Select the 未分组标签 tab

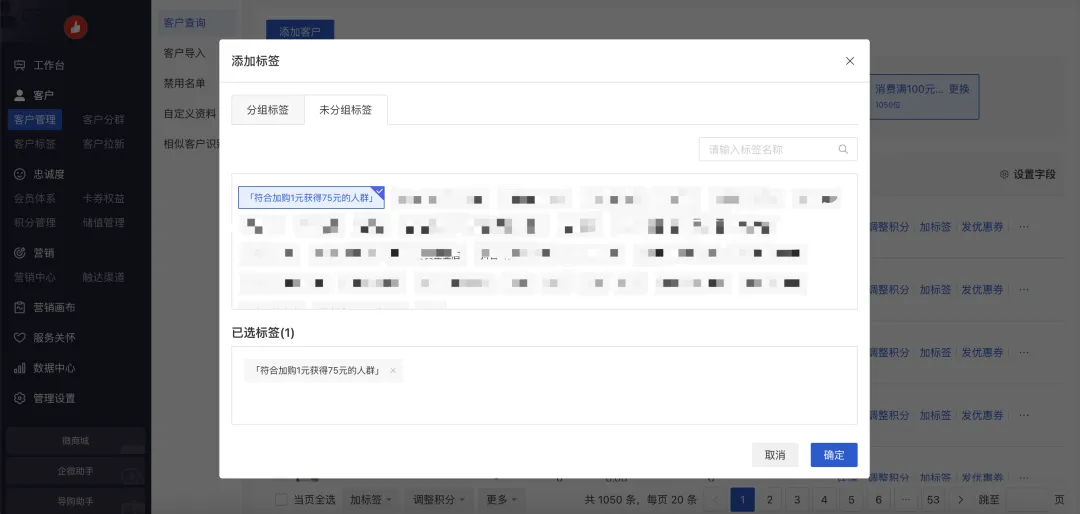click(345, 110)
